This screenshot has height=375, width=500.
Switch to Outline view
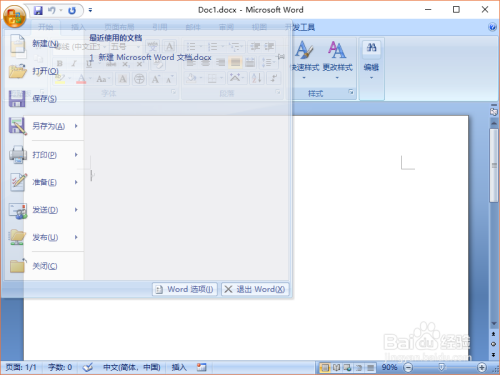[x=359, y=368]
